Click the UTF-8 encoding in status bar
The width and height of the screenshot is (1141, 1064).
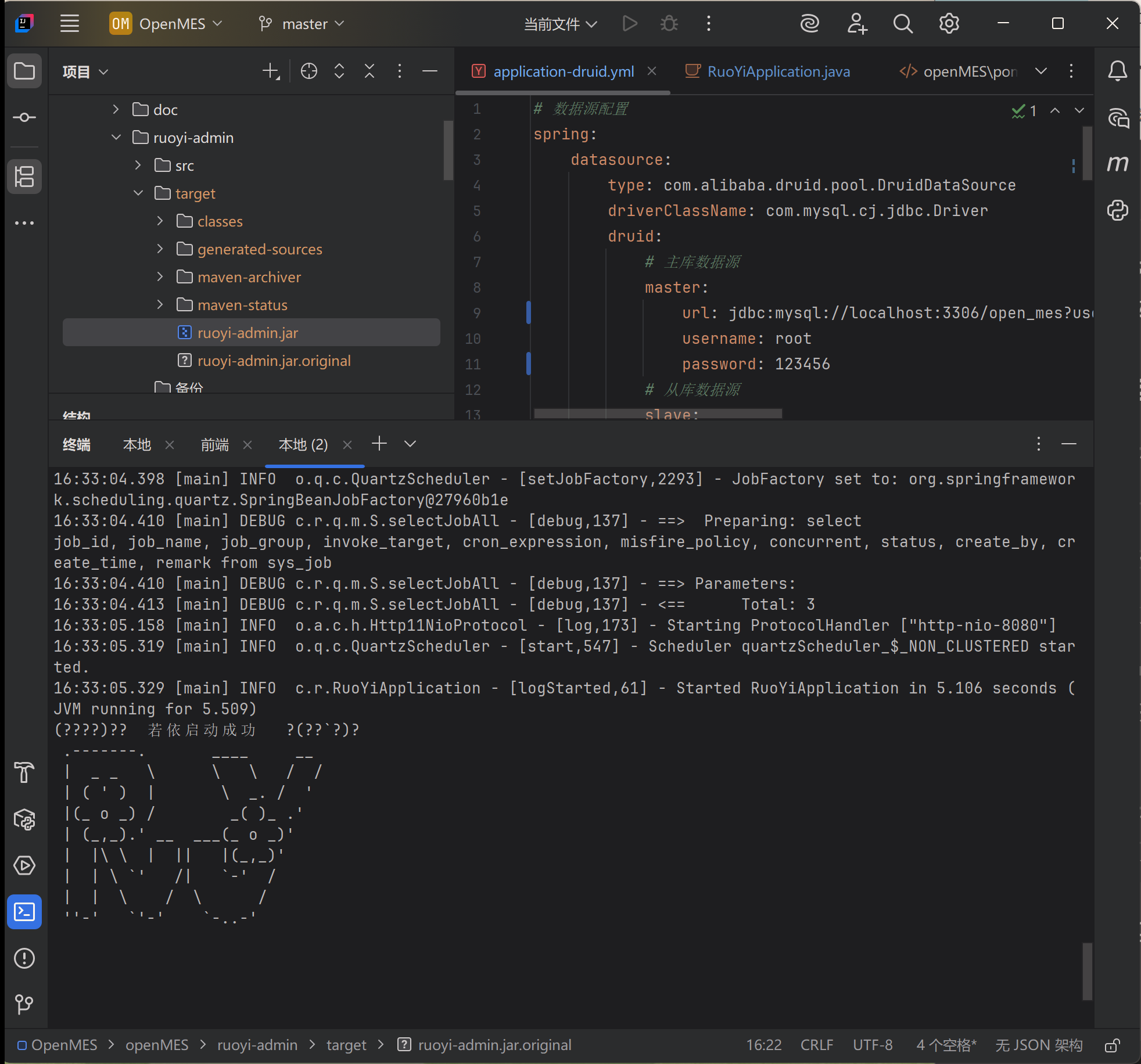pyautogui.click(x=873, y=1045)
